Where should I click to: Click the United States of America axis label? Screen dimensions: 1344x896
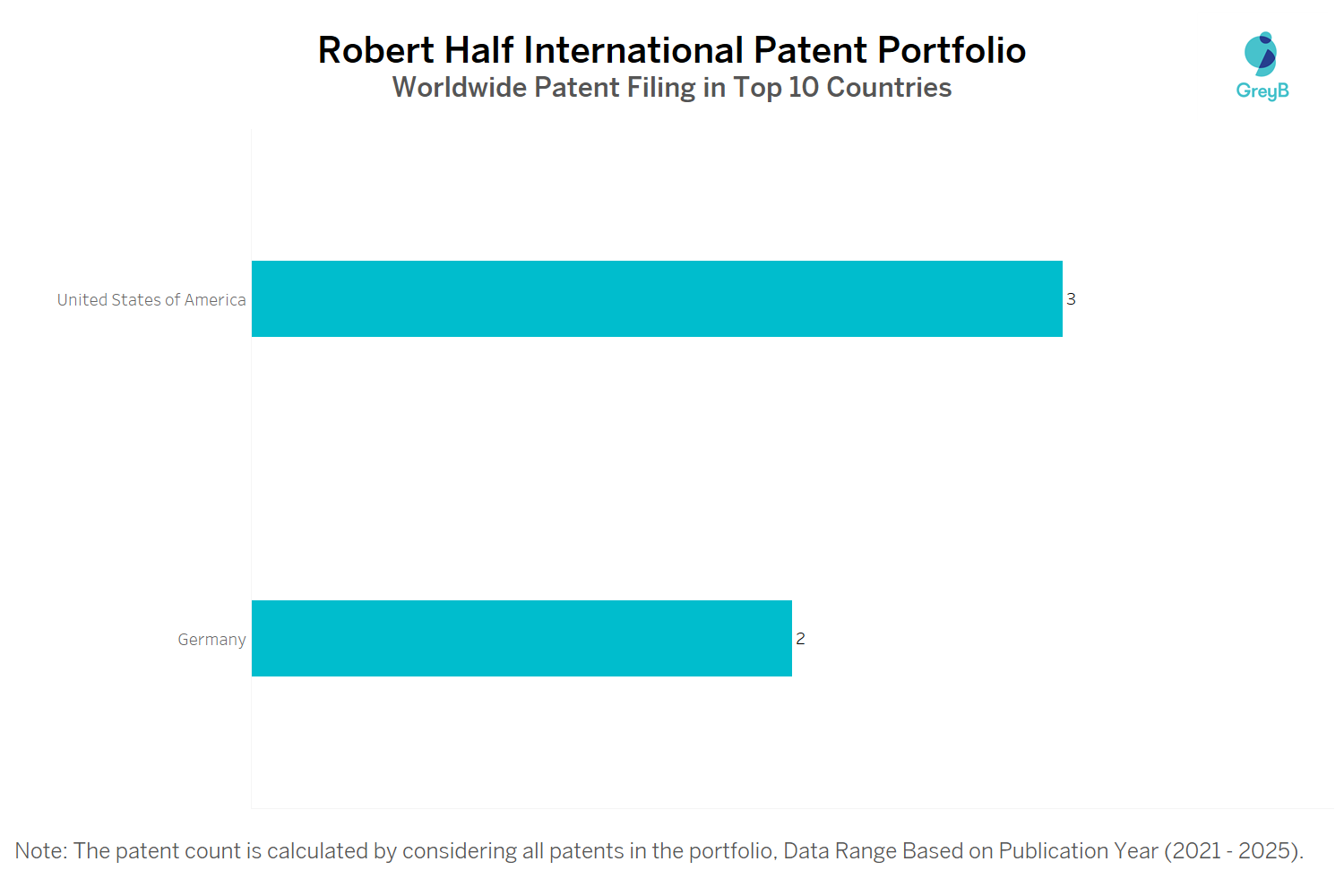(151, 300)
